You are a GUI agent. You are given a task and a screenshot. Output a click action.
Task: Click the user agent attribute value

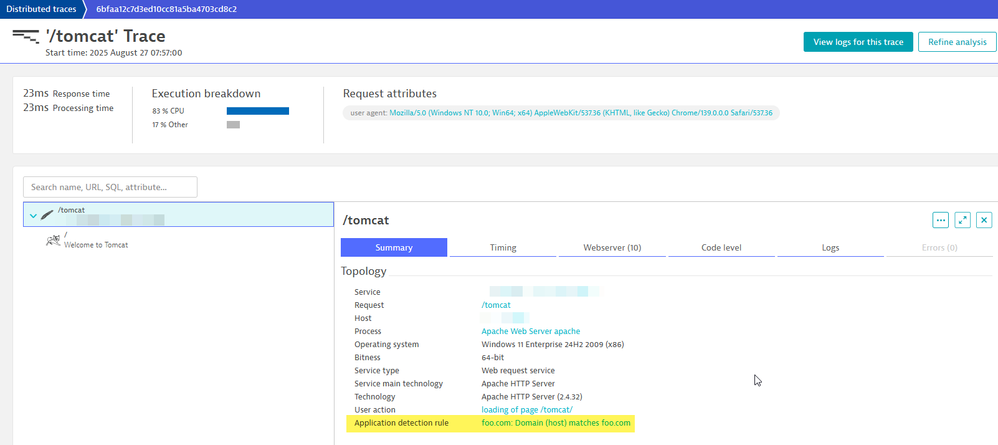[x=580, y=113]
